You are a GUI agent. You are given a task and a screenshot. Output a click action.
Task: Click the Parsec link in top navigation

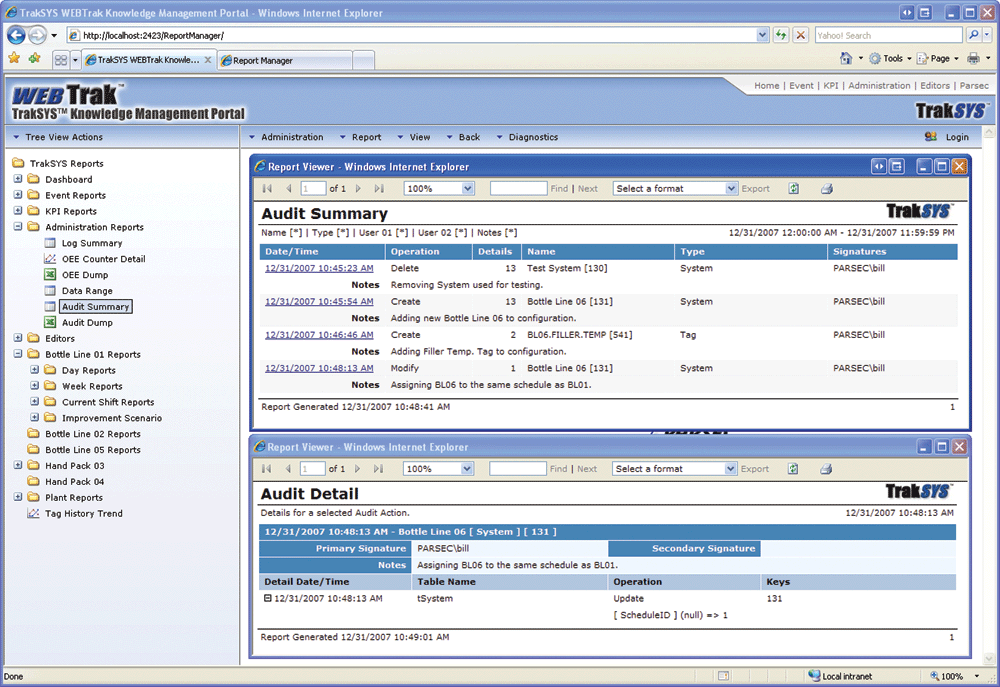click(x=974, y=85)
